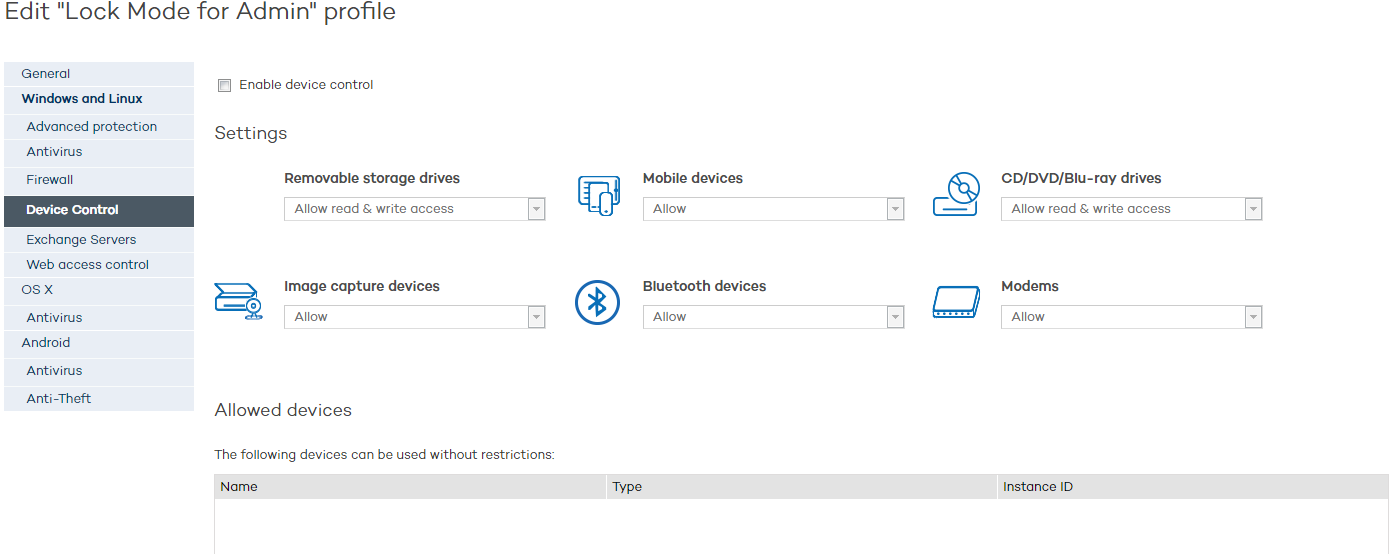Expand the Mobile devices dropdown
This screenshot has width=1391, height=554.
pos(773,209)
